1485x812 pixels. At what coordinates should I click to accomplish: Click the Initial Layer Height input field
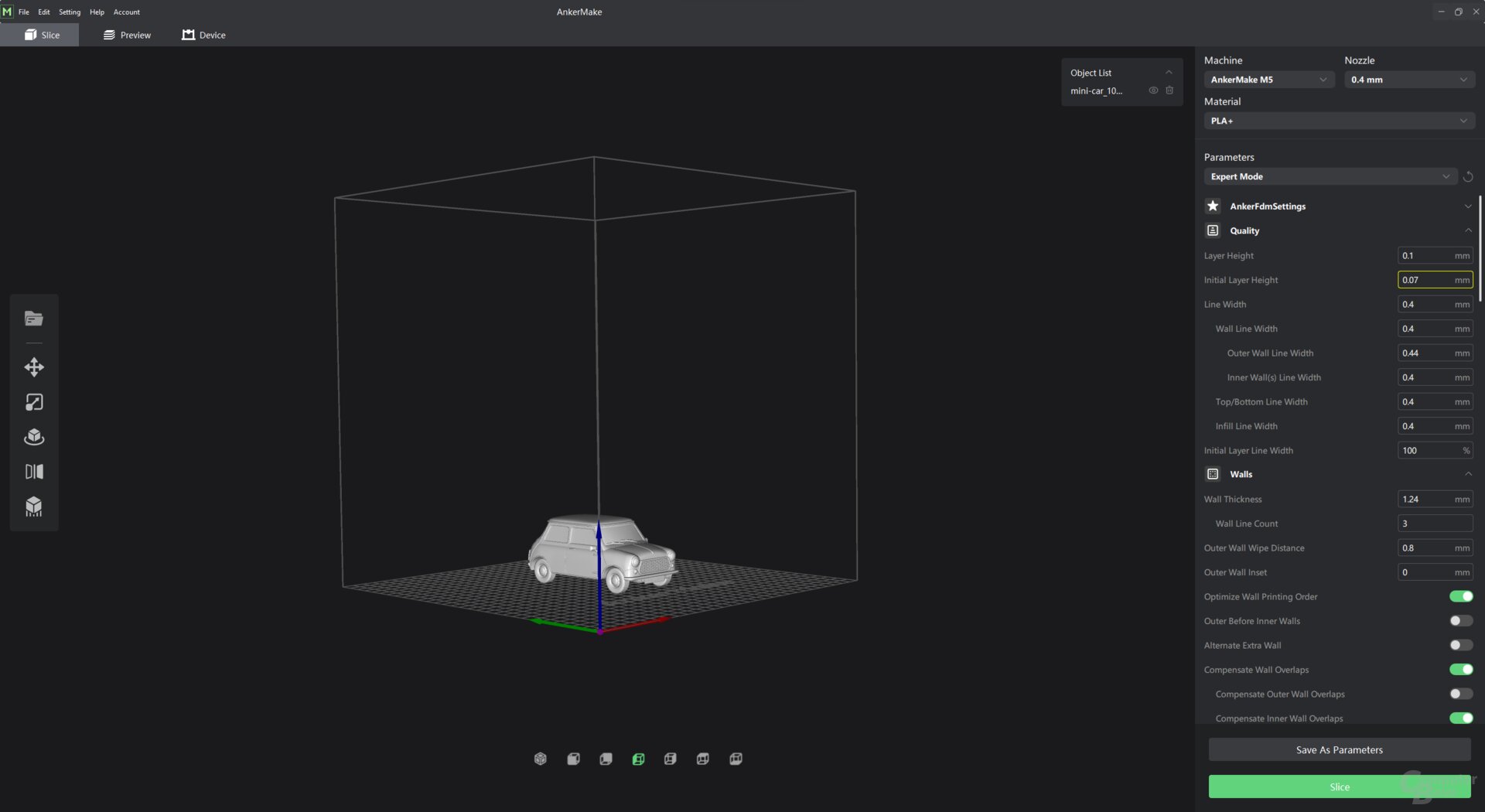1425,280
